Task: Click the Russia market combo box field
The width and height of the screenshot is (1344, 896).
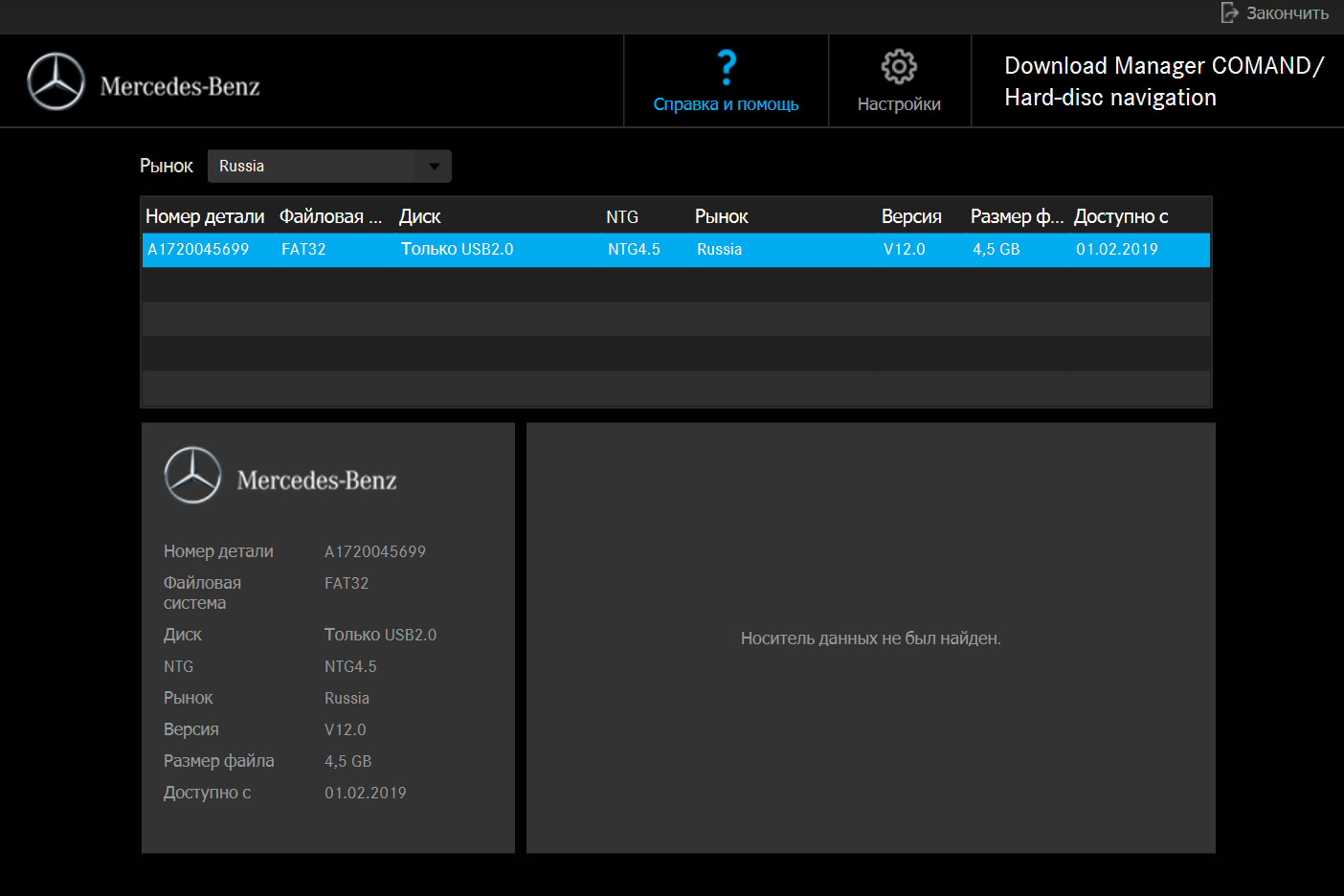Action: click(329, 167)
